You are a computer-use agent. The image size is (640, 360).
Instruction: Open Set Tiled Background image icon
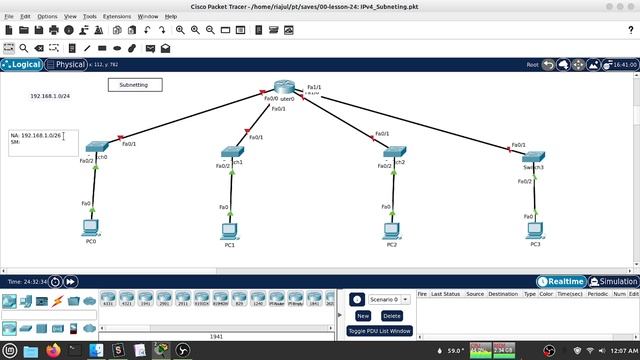[x=593, y=64]
